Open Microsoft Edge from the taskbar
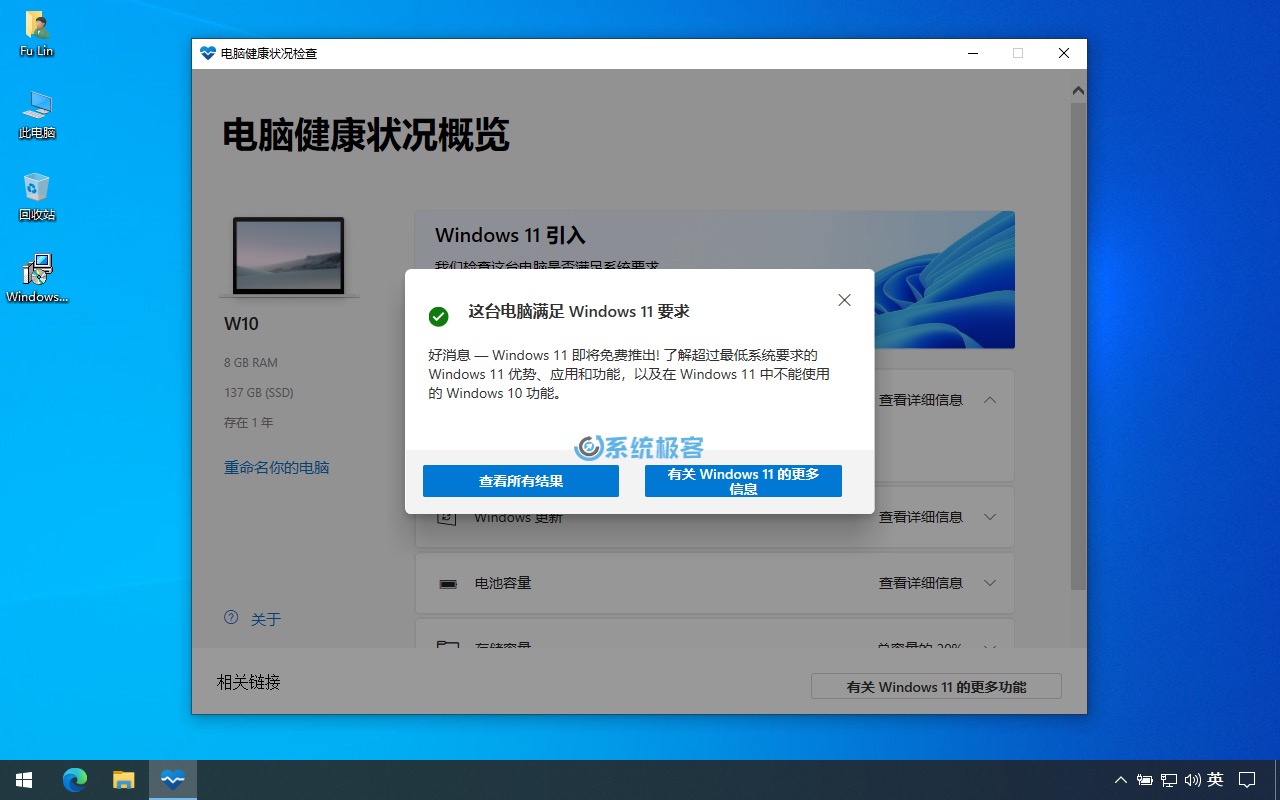This screenshot has height=800, width=1280. tap(75, 779)
